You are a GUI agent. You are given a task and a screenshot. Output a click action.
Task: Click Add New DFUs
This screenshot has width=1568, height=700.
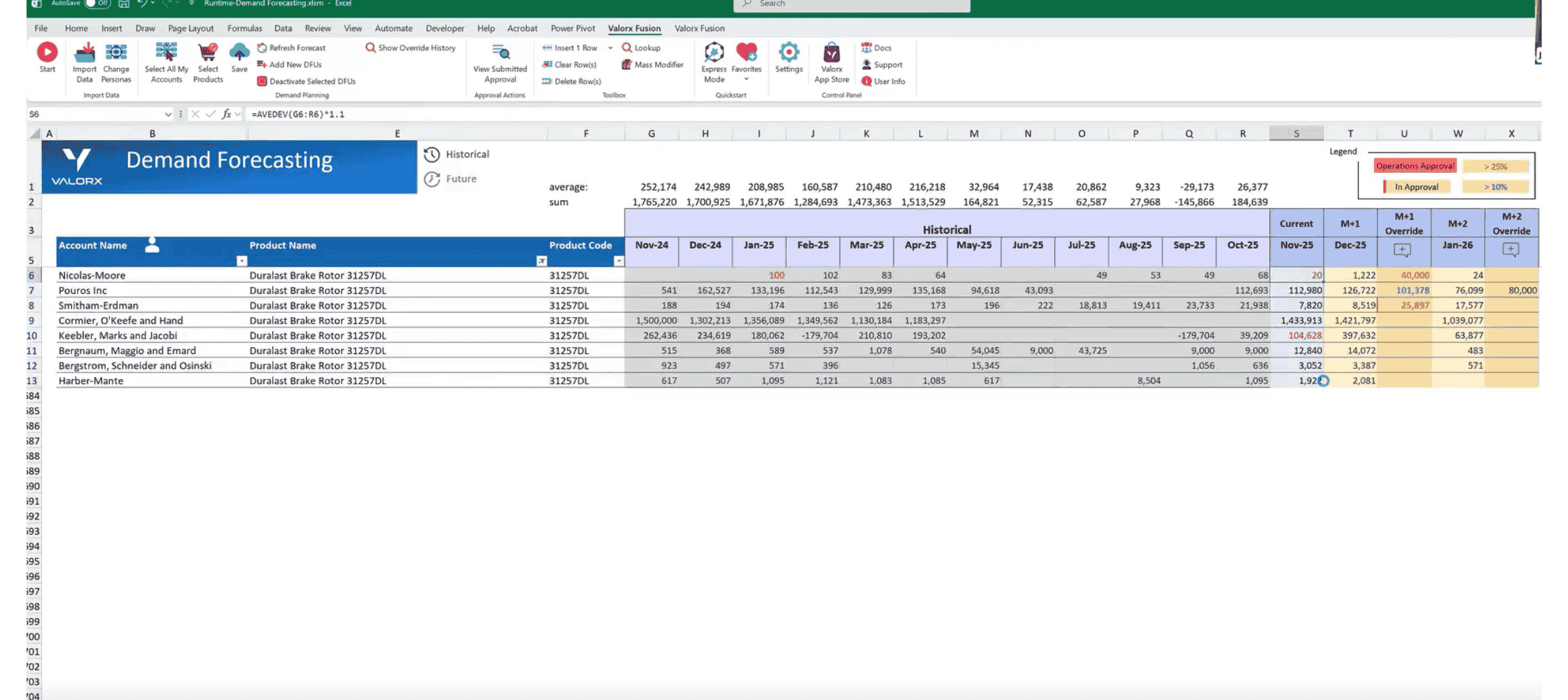pyautogui.click(x=289, y=64)
